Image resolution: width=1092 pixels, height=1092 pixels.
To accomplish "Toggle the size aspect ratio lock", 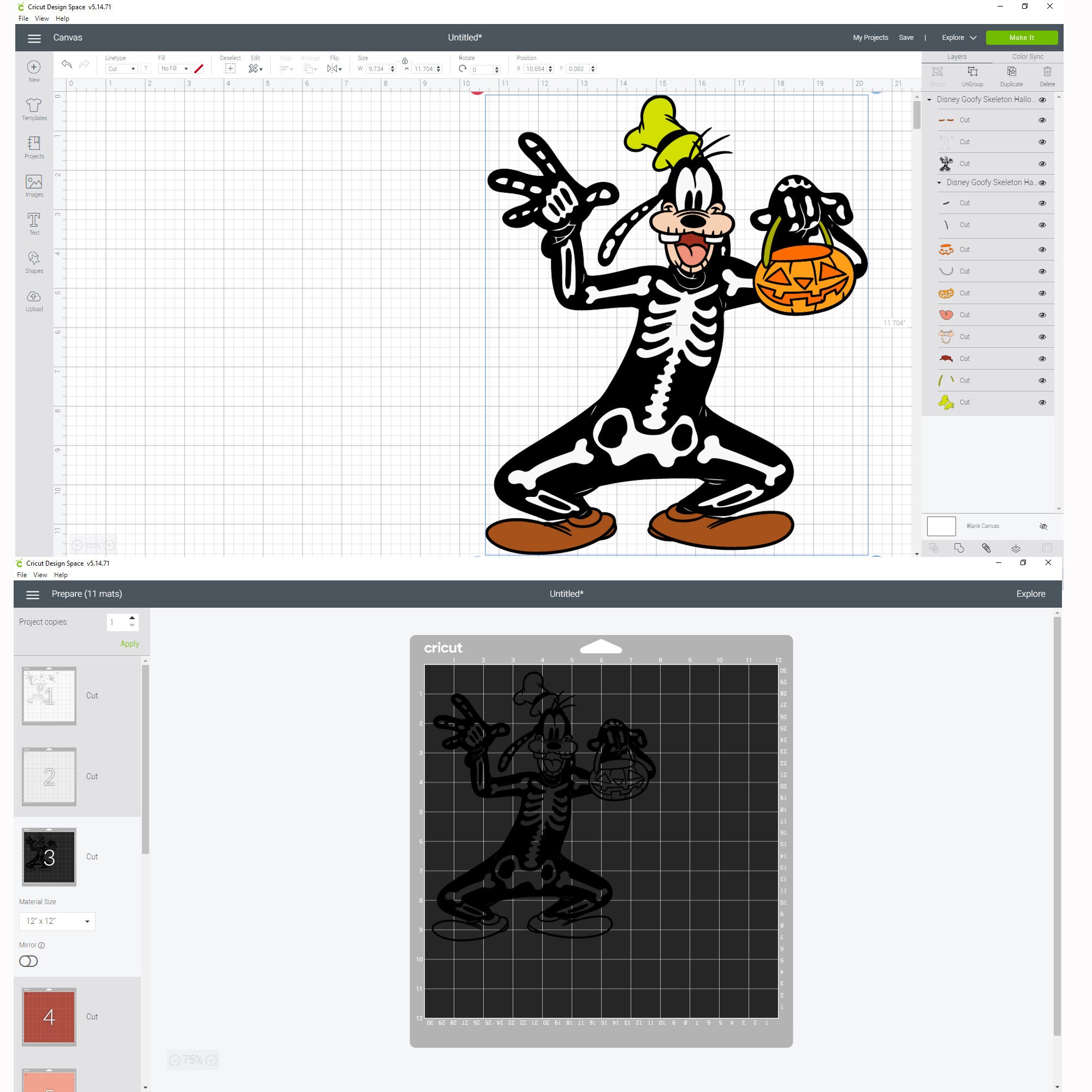I will point(405,61).
